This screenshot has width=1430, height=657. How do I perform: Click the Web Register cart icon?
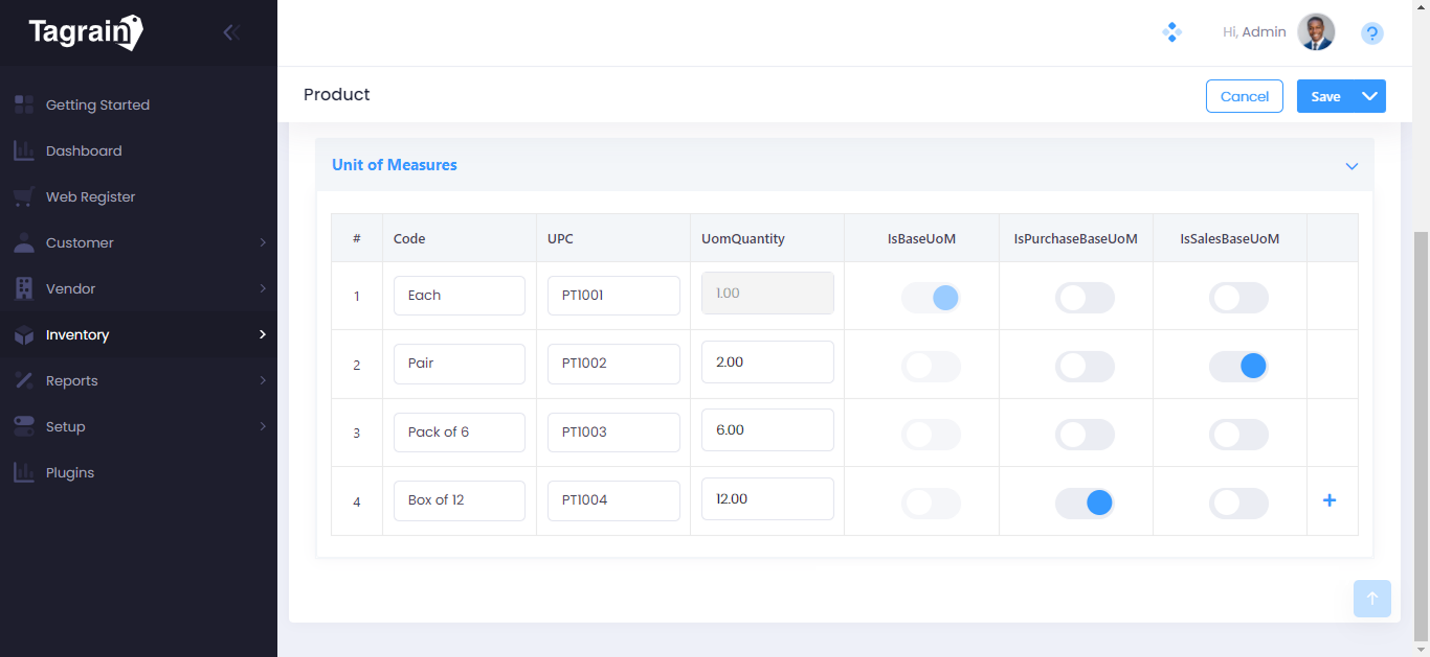pos(24,197)
